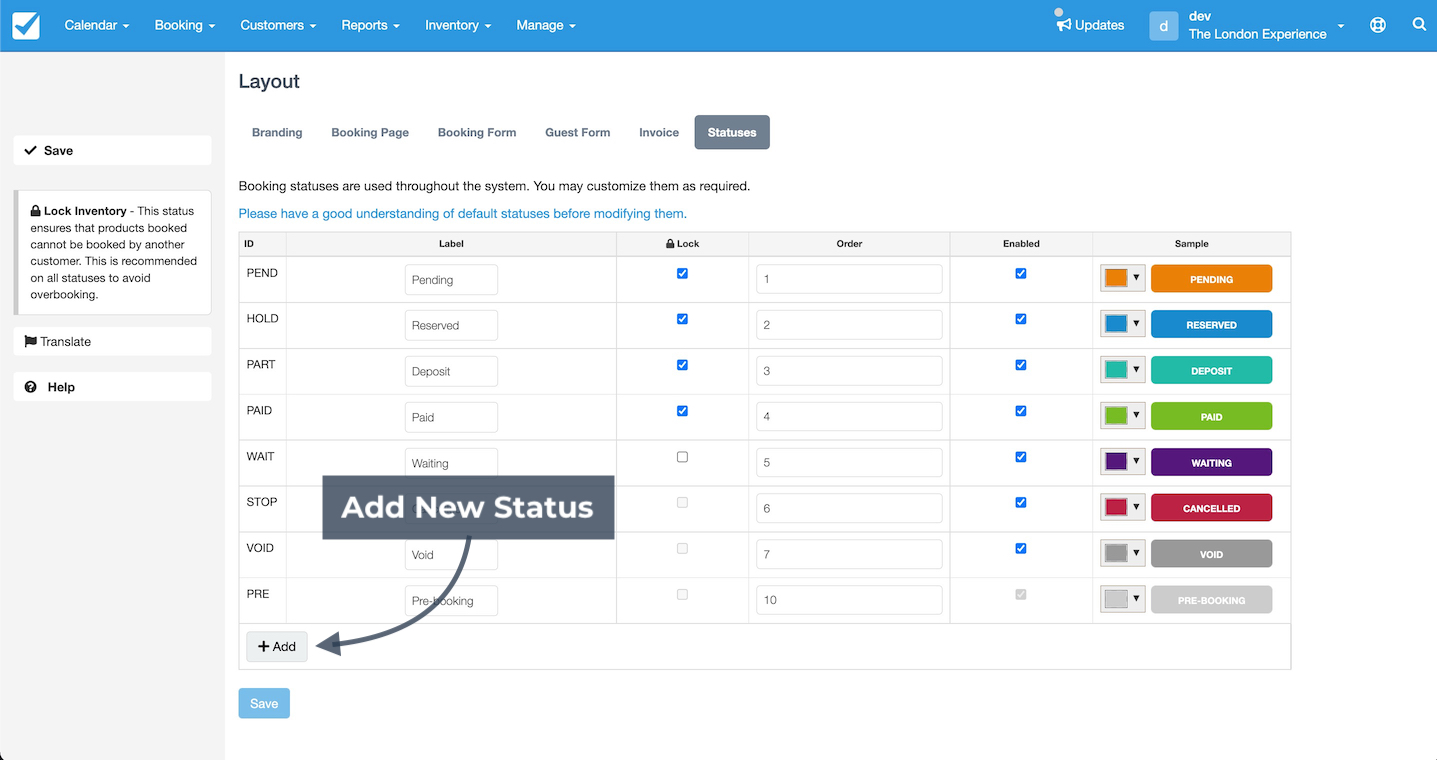The width and height of the screenshot is (1437, 760).
Task: Switch to the Branding tab
Action: coord(277,132)
